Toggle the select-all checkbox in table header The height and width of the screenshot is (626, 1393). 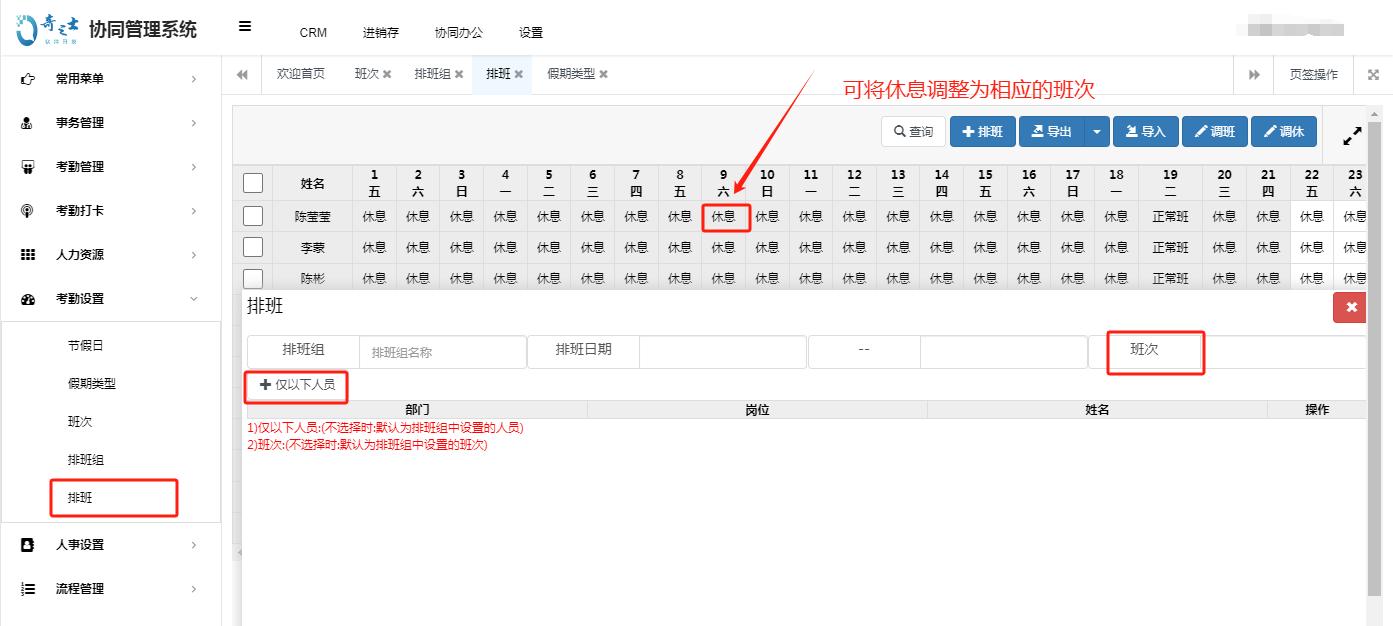(x=253, y=183)
